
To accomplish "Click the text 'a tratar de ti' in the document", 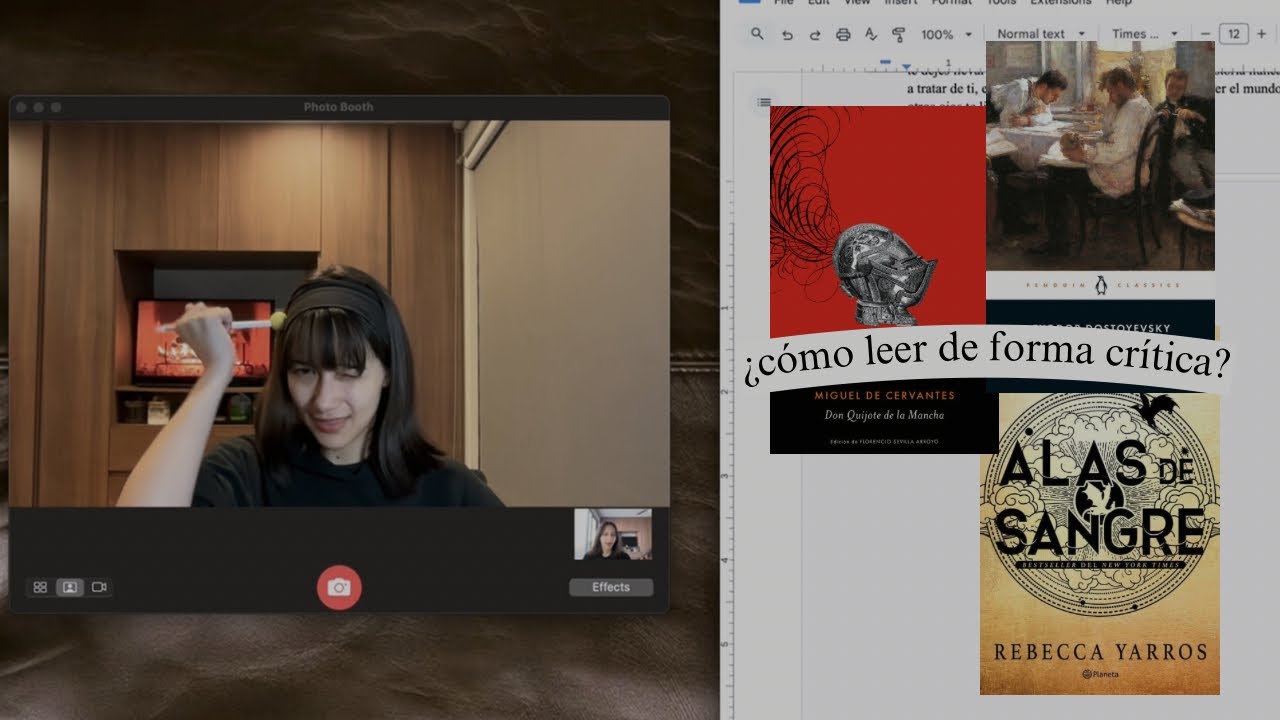I will point(940,88).
